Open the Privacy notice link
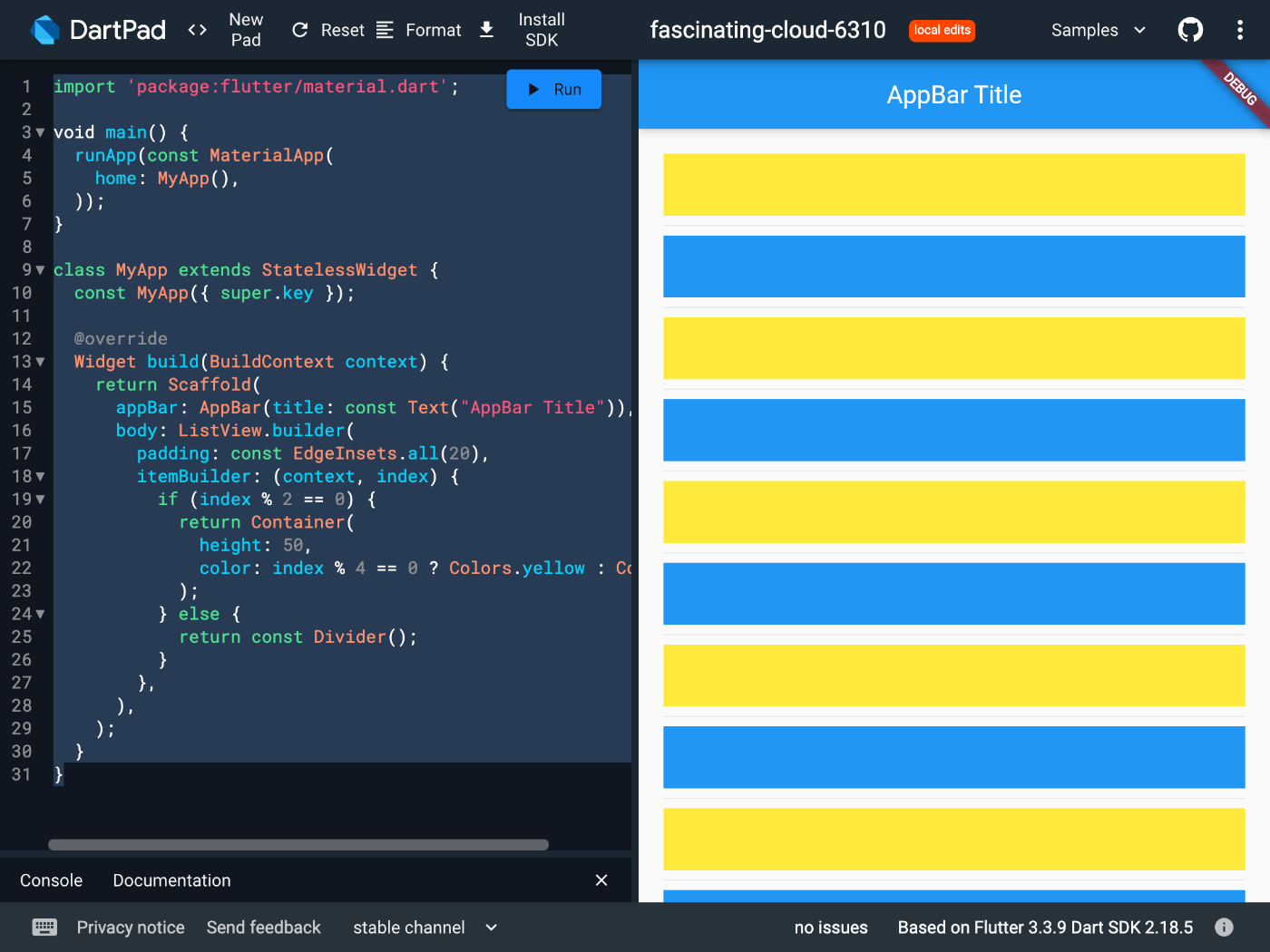1270x952 pixels. [131, 928]
